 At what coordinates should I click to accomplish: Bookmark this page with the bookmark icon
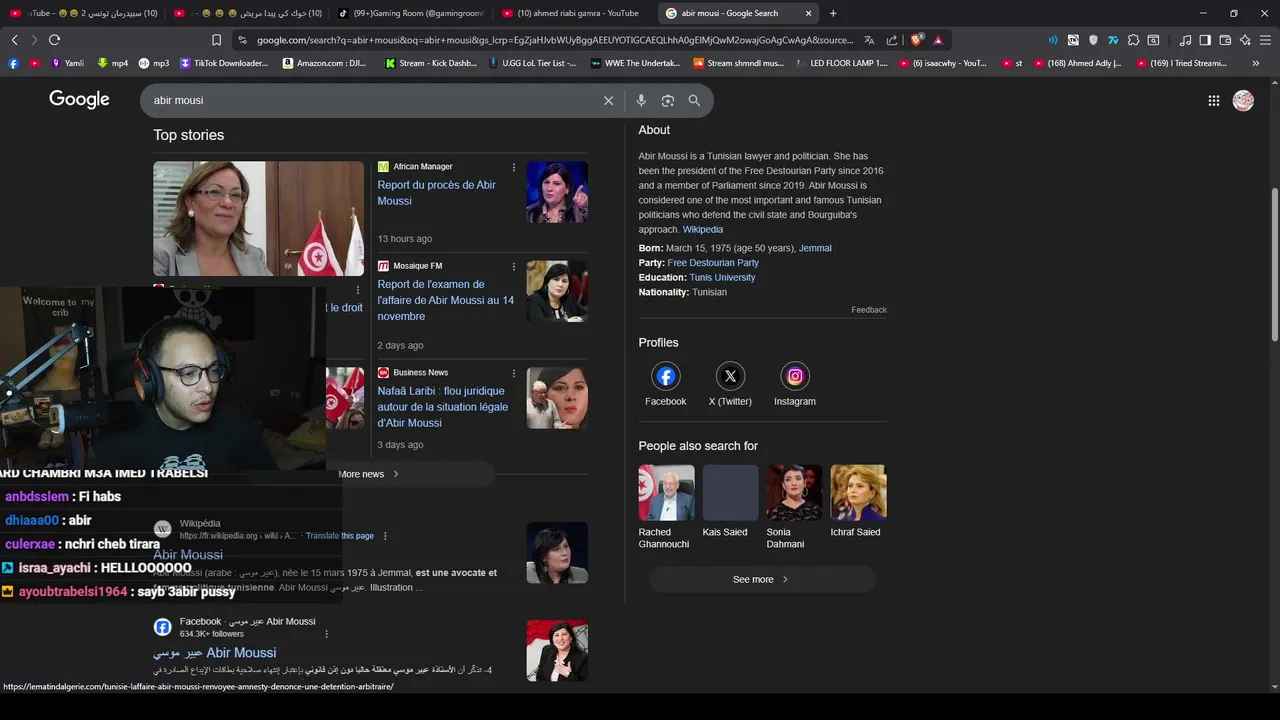(216, 40)
